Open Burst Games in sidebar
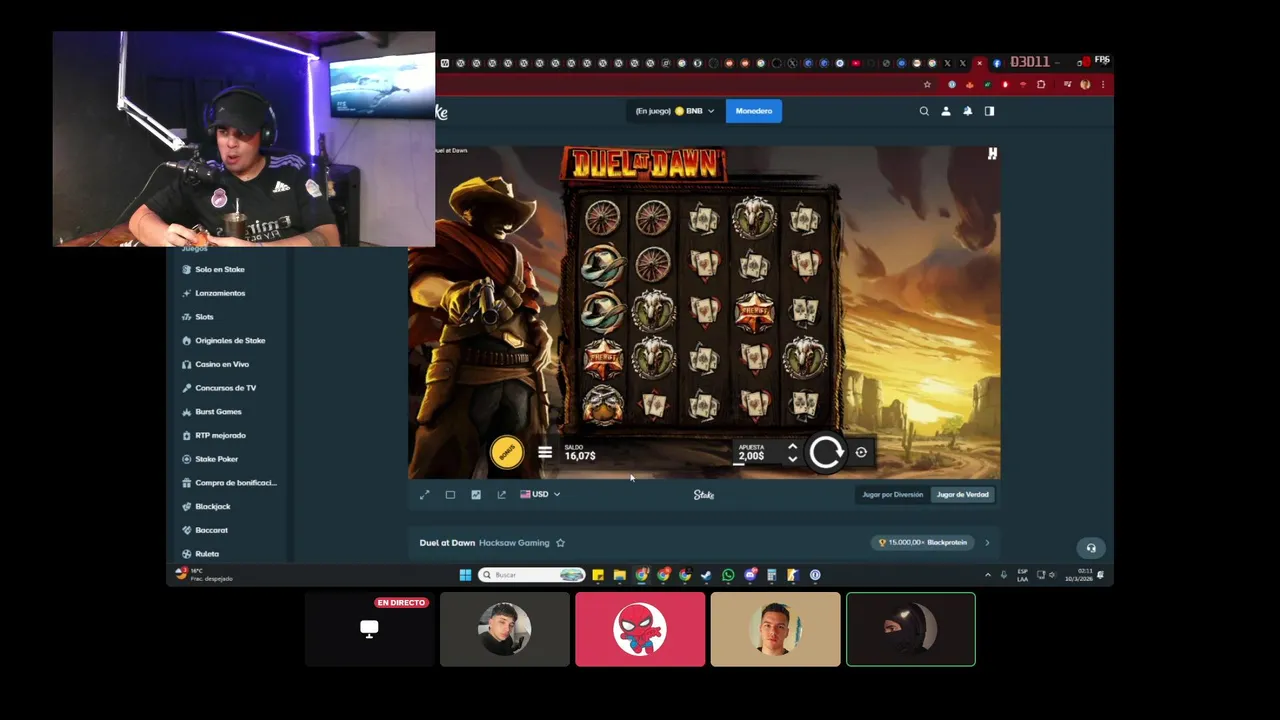Viewport: 1280px width, 720px height. point(218,412)
